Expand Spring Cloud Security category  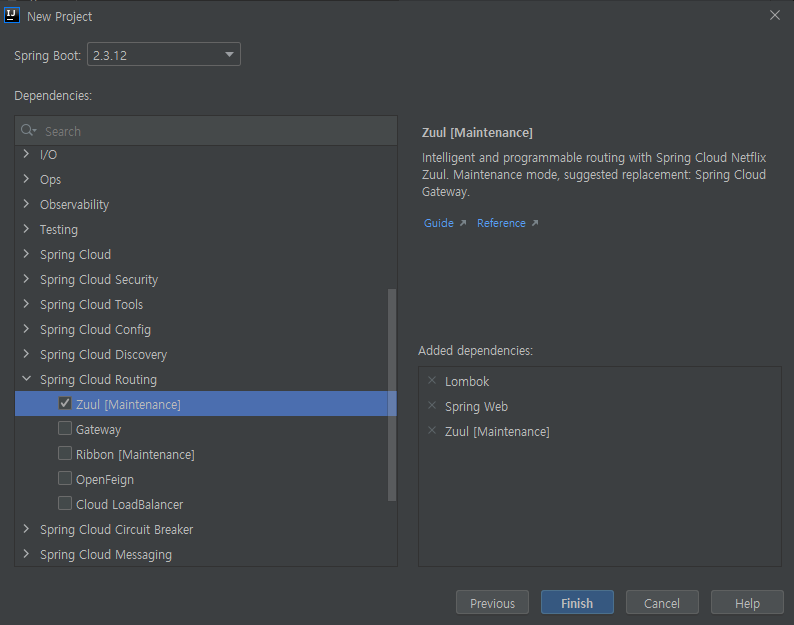26,279
